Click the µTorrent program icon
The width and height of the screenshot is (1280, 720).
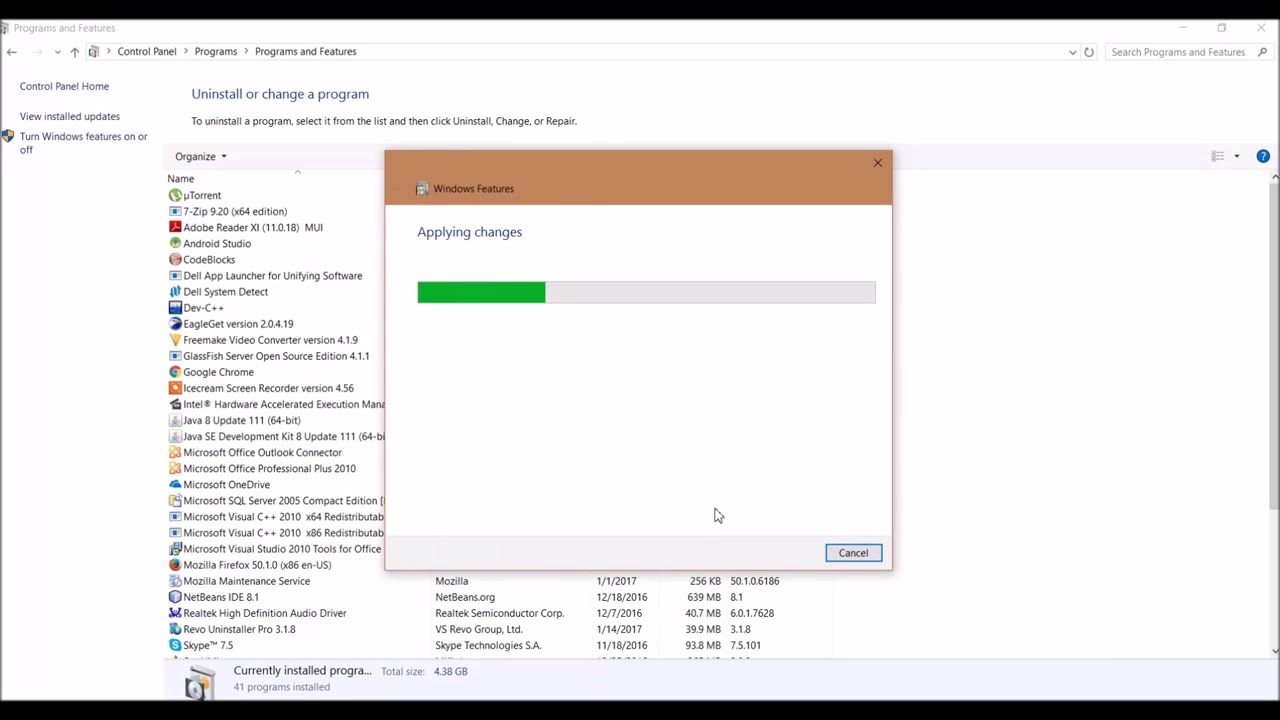(175, 195)
